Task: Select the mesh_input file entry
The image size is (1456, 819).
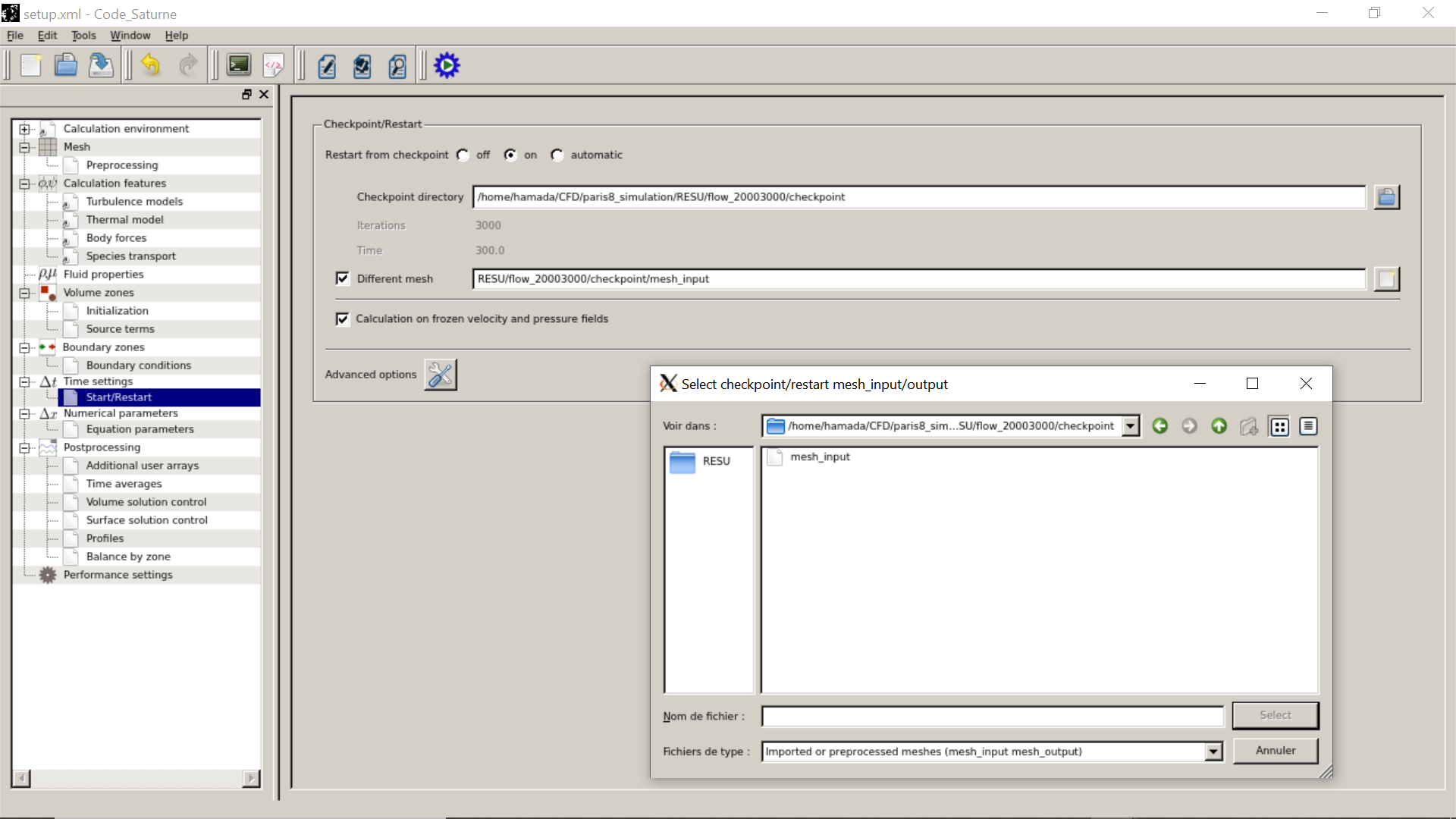Action: click(819, 457)
